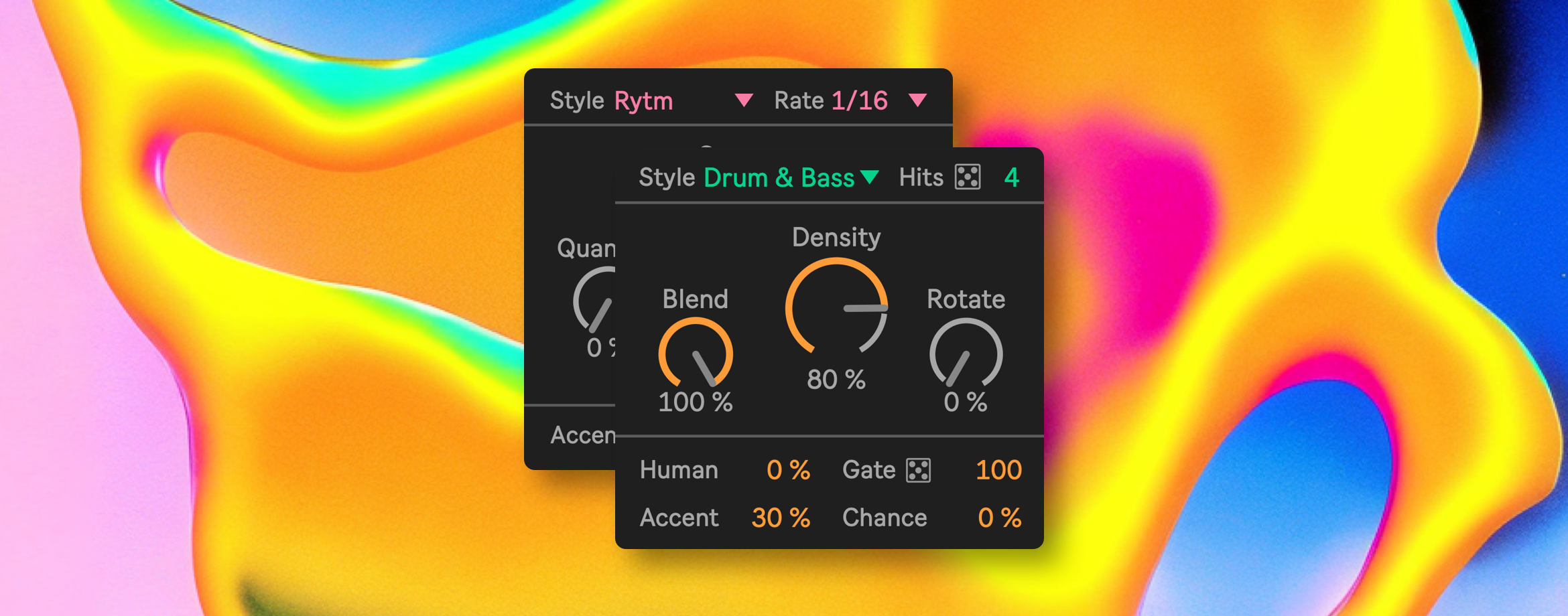1568x616 pixels.
Task: Click the Gate randomize dice icon
Action: click(918, 470)
